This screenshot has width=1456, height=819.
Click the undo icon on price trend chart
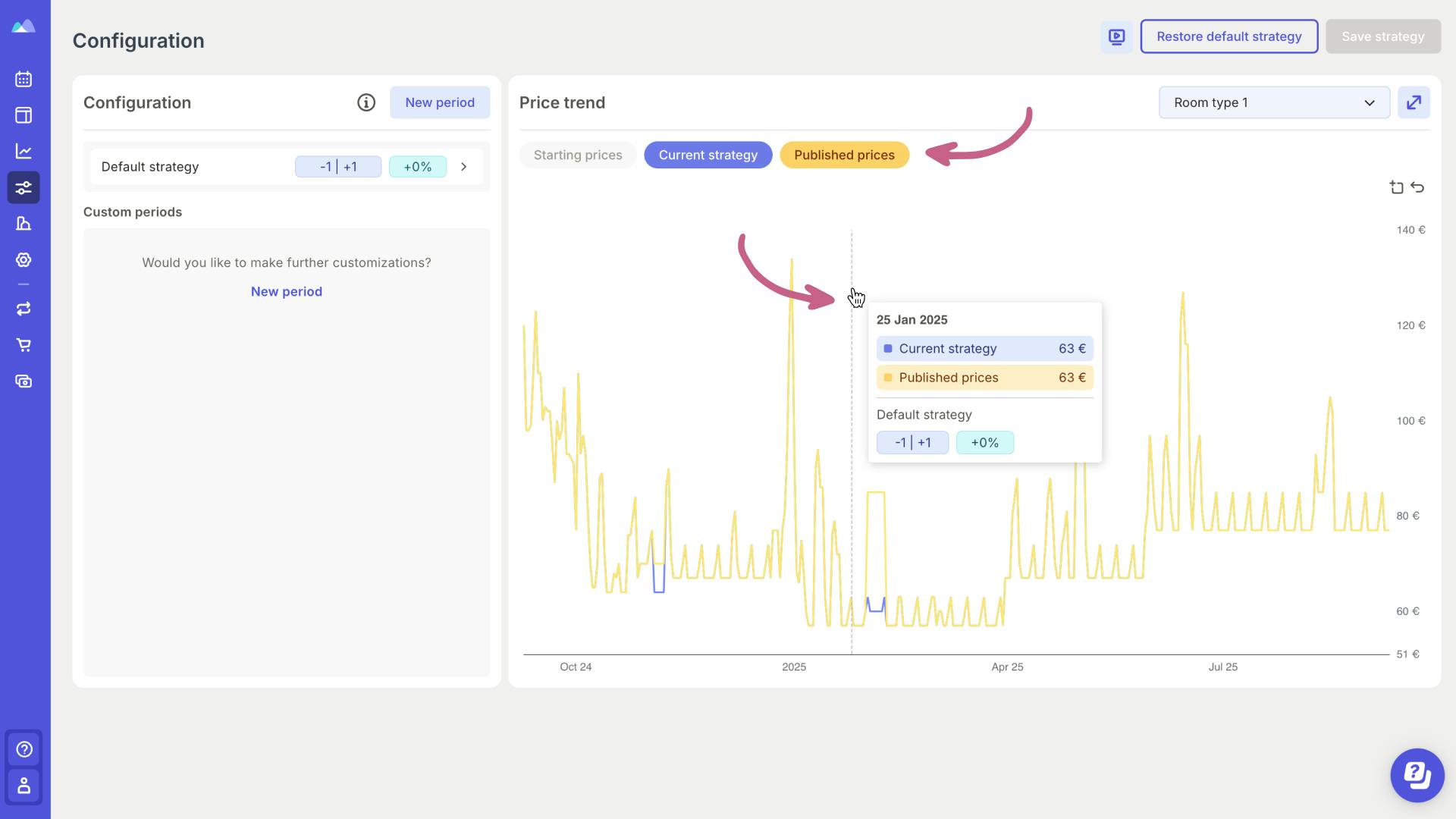click(x=1418, y=188)
